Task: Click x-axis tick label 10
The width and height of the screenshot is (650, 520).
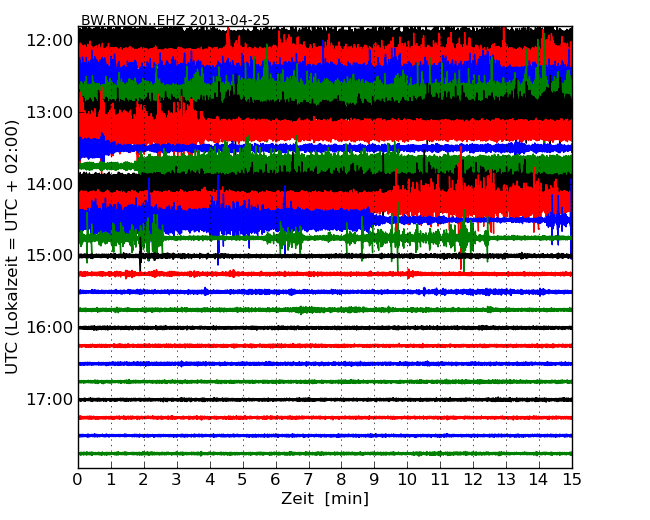Action: tap(407, 480)
